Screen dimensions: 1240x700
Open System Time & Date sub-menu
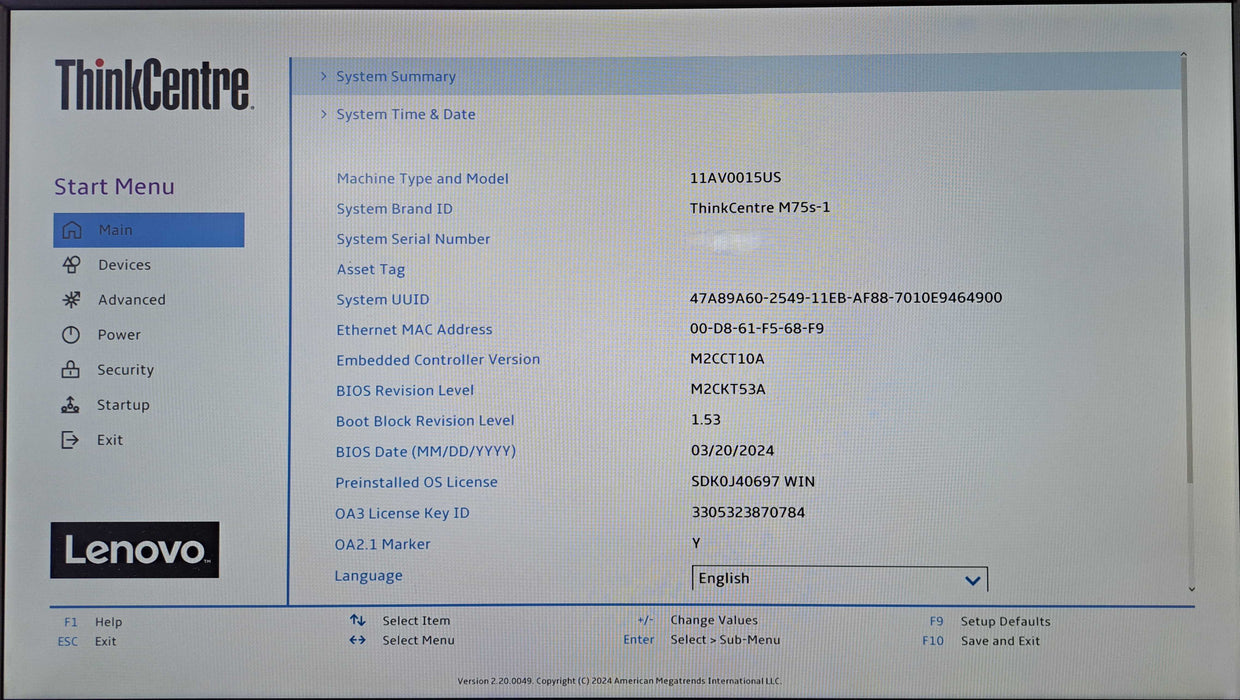tap(406, 114)
